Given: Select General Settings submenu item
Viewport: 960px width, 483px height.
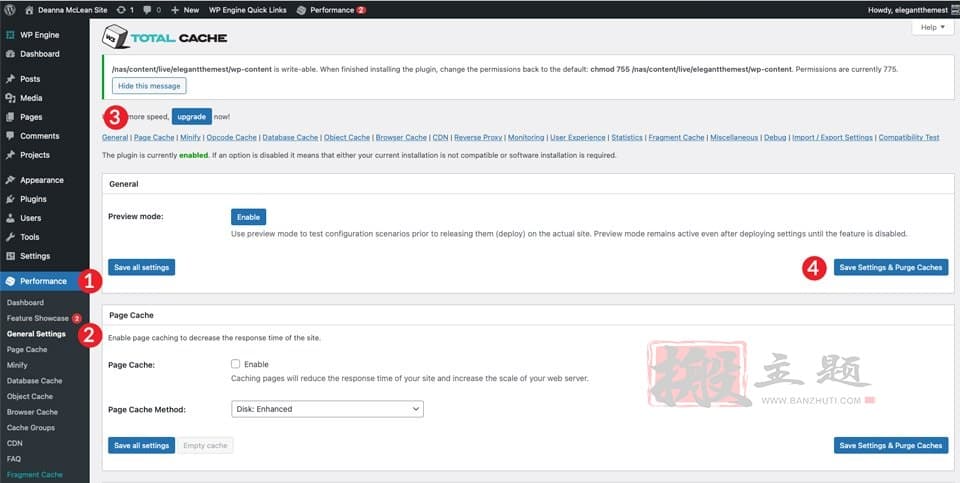Looking at the screenshot, I should click(x=36, y=334).
